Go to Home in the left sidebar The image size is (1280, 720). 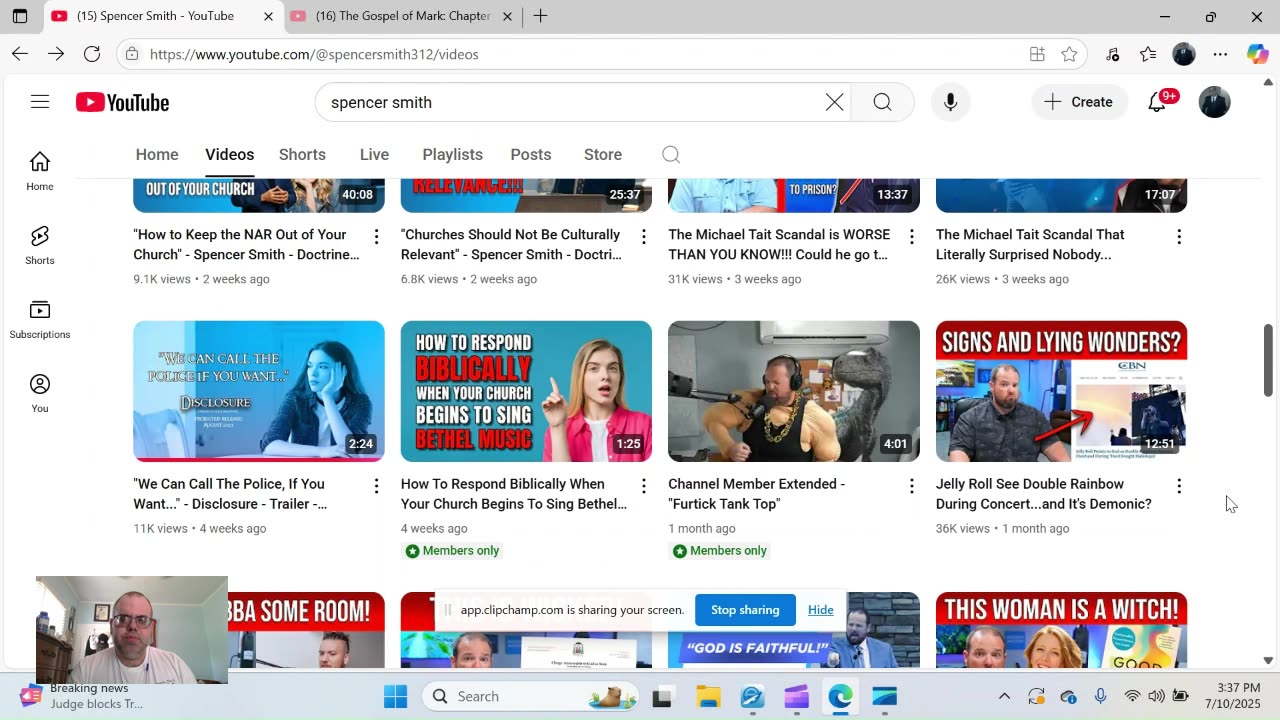(40, 171)
